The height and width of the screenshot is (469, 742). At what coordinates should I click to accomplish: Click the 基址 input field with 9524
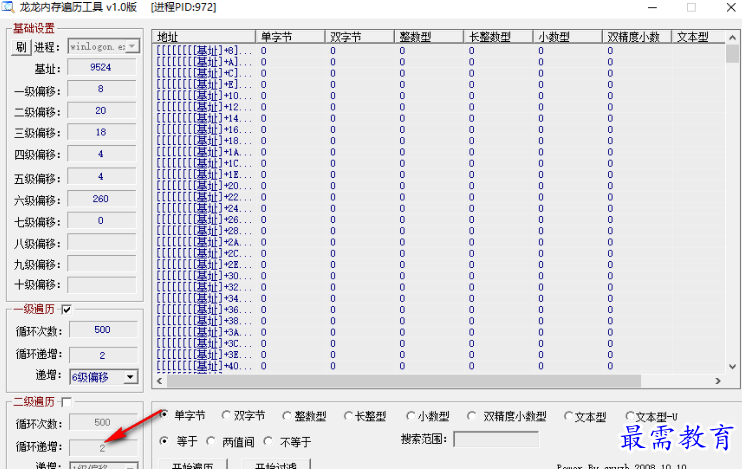[101, 67]
